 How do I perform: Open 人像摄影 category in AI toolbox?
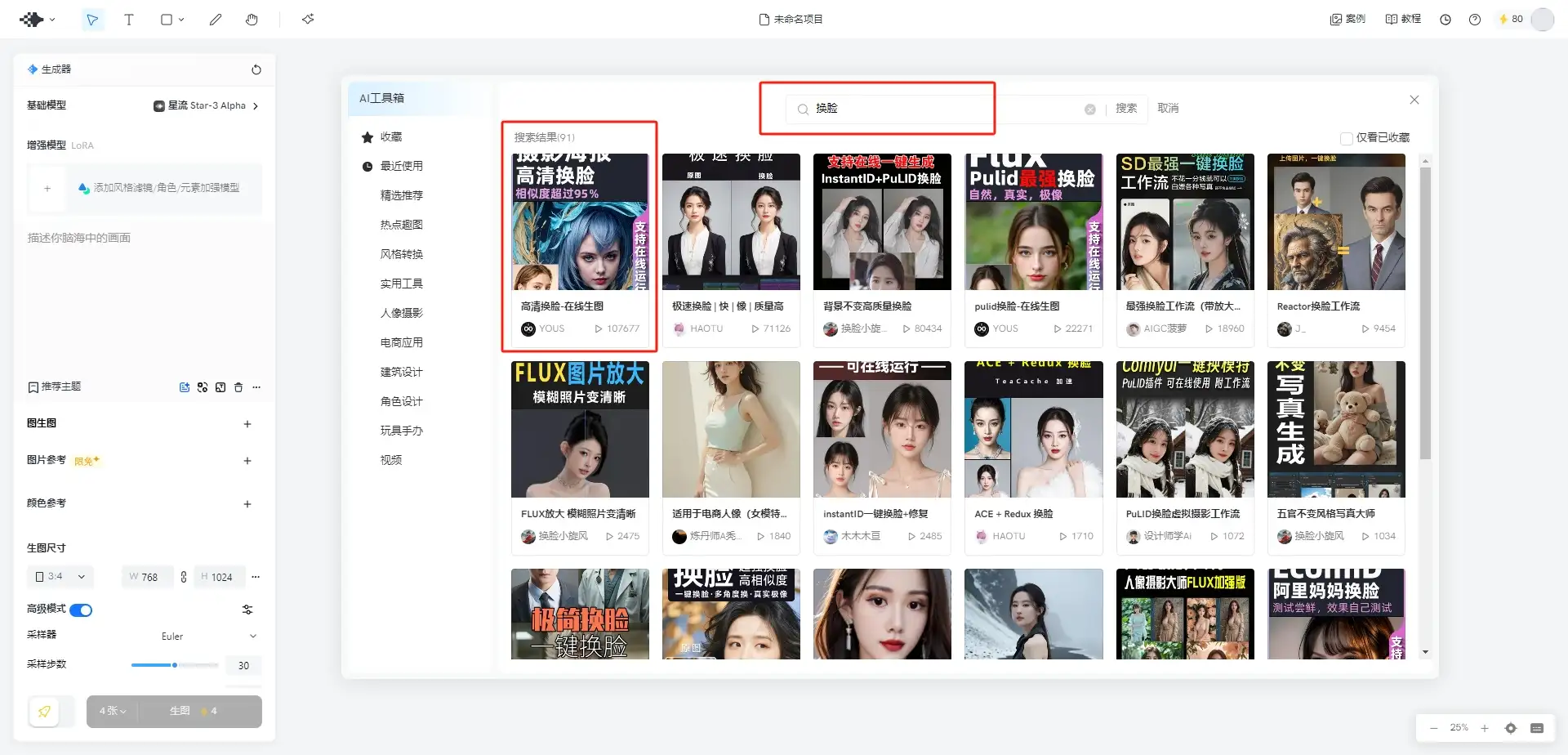tap(401, 313)
